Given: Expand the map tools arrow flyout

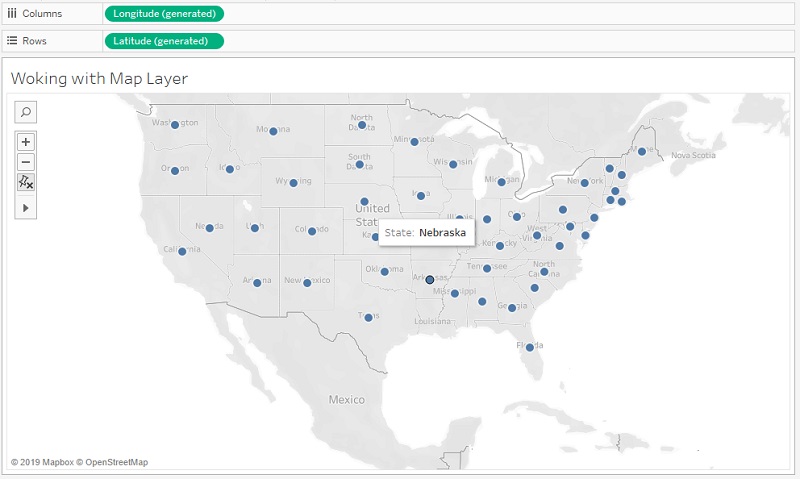Looking at the screenshot, I should pos(26,208).
